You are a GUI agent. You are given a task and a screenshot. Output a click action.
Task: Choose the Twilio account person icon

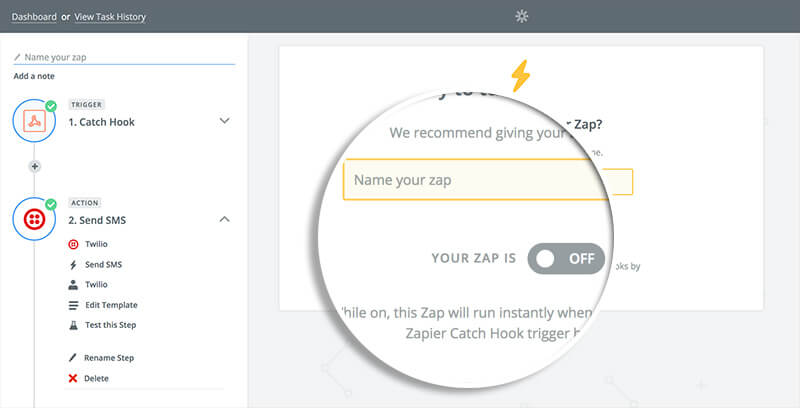pyautogui.click(x=73, y=285)
